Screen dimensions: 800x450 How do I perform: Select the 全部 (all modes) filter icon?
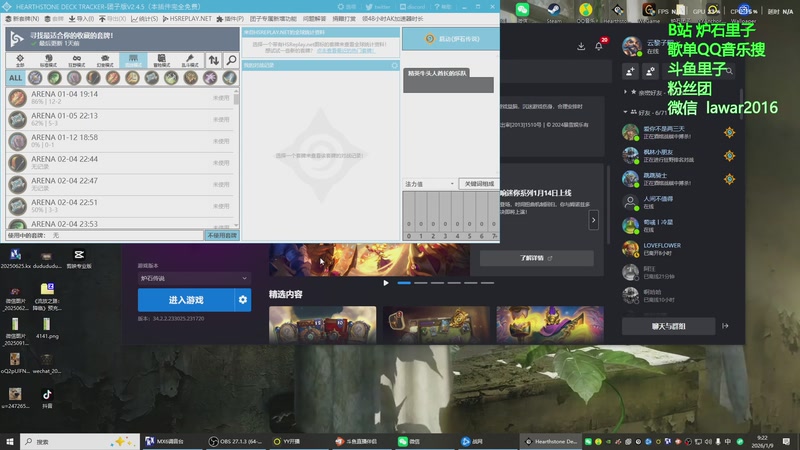[20, 61]
